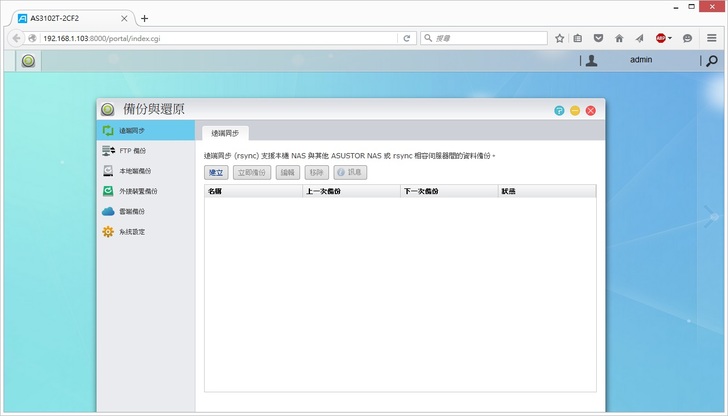Click the Pocket icon in Firefox toolbar
Image resolution: width=728 pixels, height=416 pixels.
[599, 38]
